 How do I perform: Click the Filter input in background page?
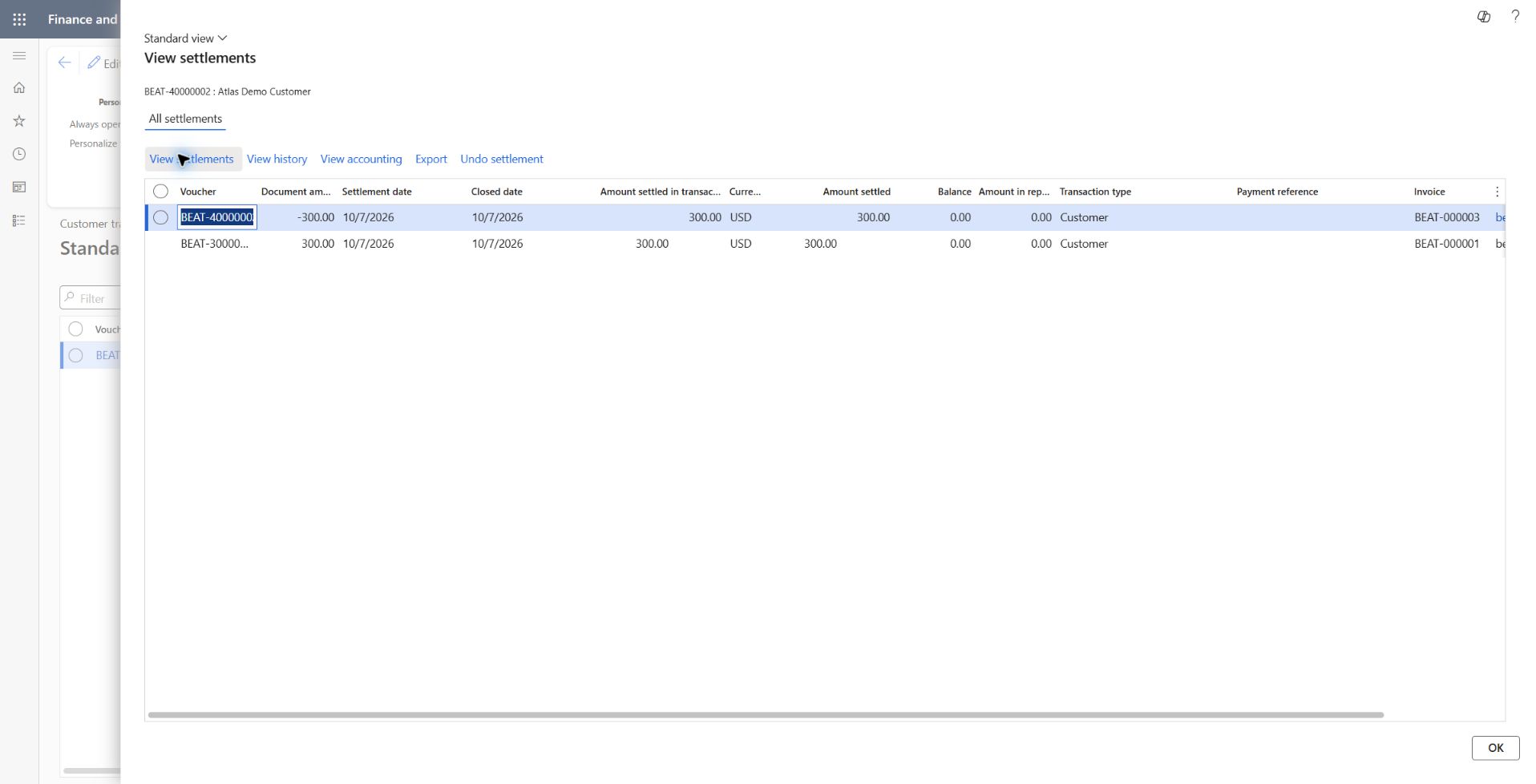(x=91, y=298)
